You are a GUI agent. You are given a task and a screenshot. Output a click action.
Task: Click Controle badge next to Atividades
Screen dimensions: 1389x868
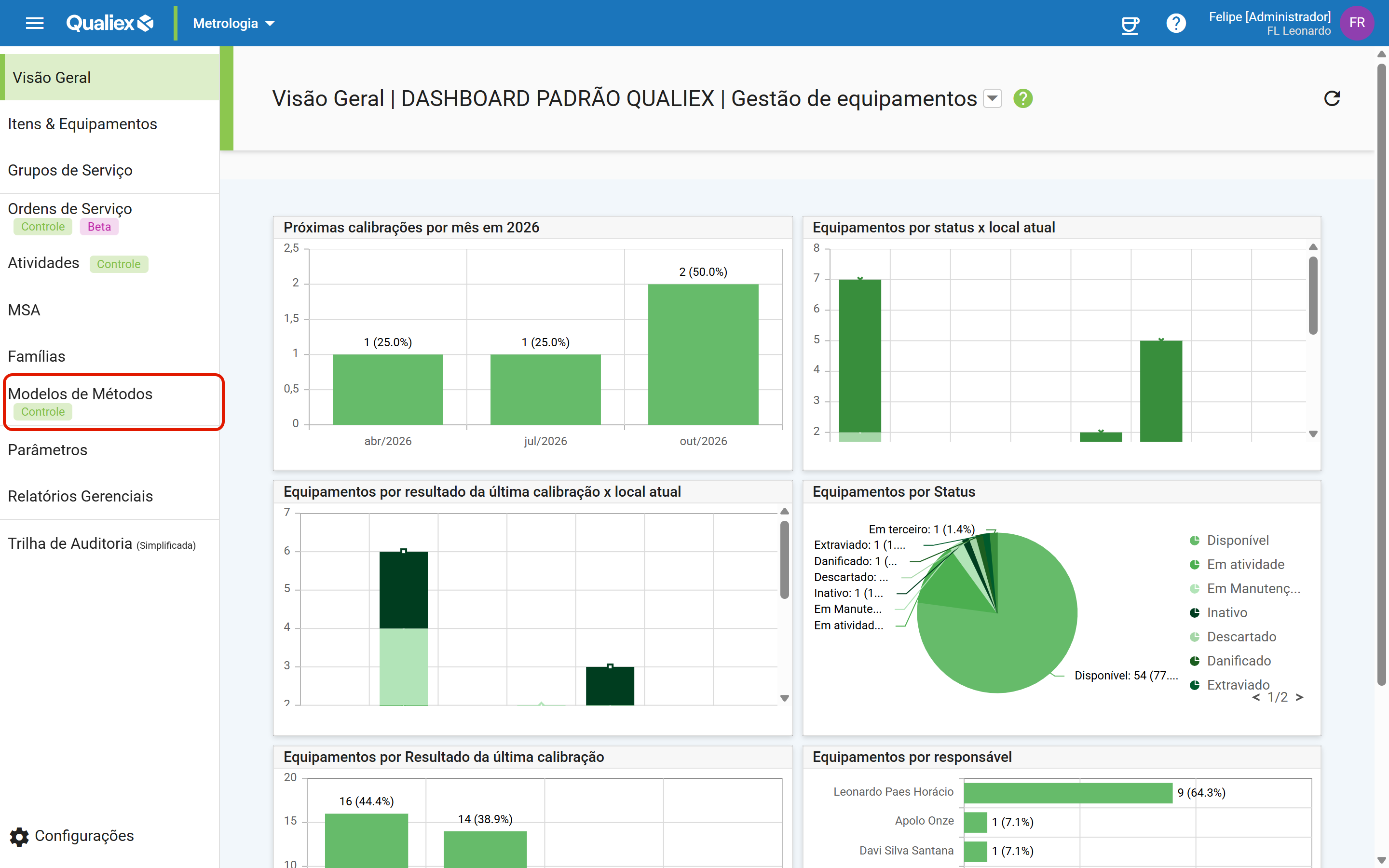119,264
